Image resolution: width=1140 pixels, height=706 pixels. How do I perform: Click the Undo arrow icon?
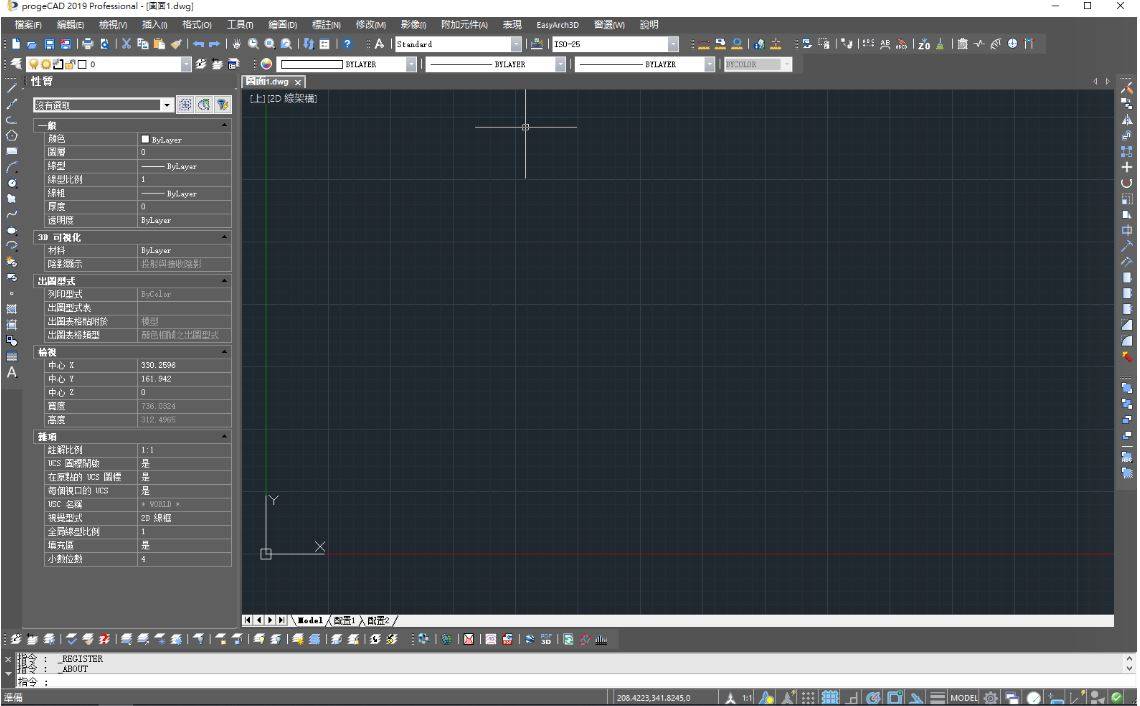pyautogui.click(x=198, y=44)
